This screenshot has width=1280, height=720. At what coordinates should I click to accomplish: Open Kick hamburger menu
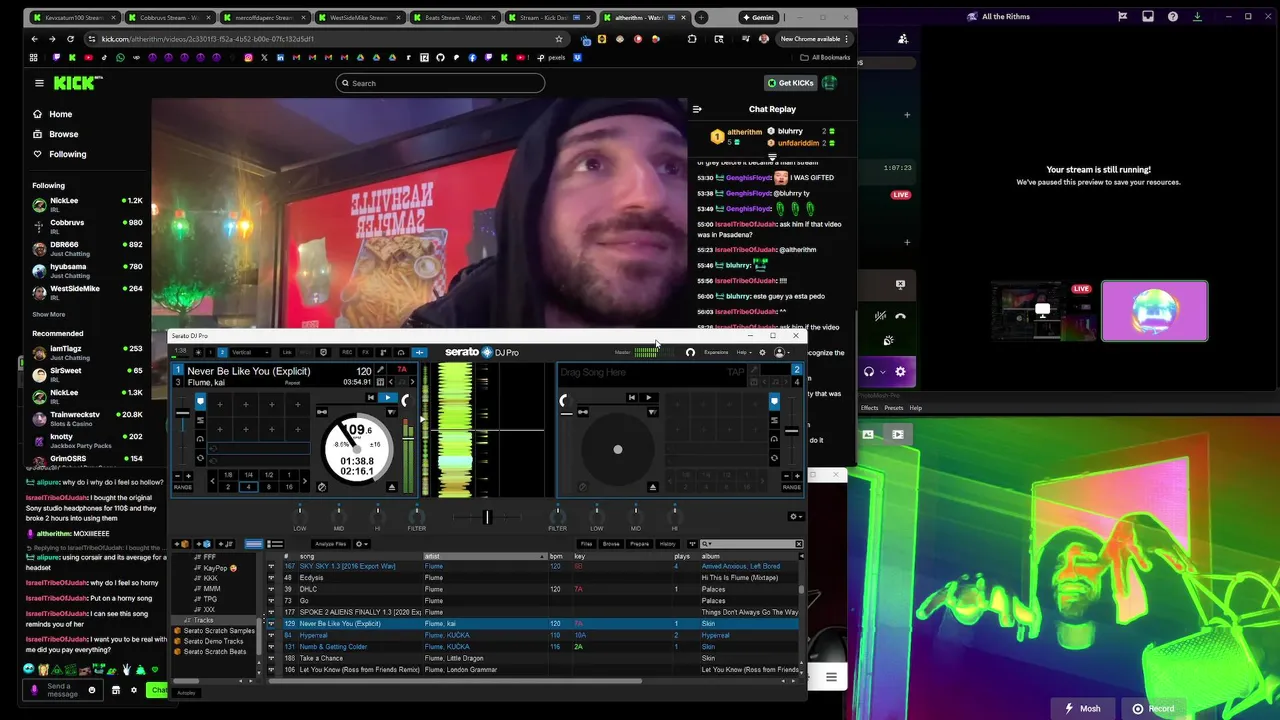pos(39,83)
